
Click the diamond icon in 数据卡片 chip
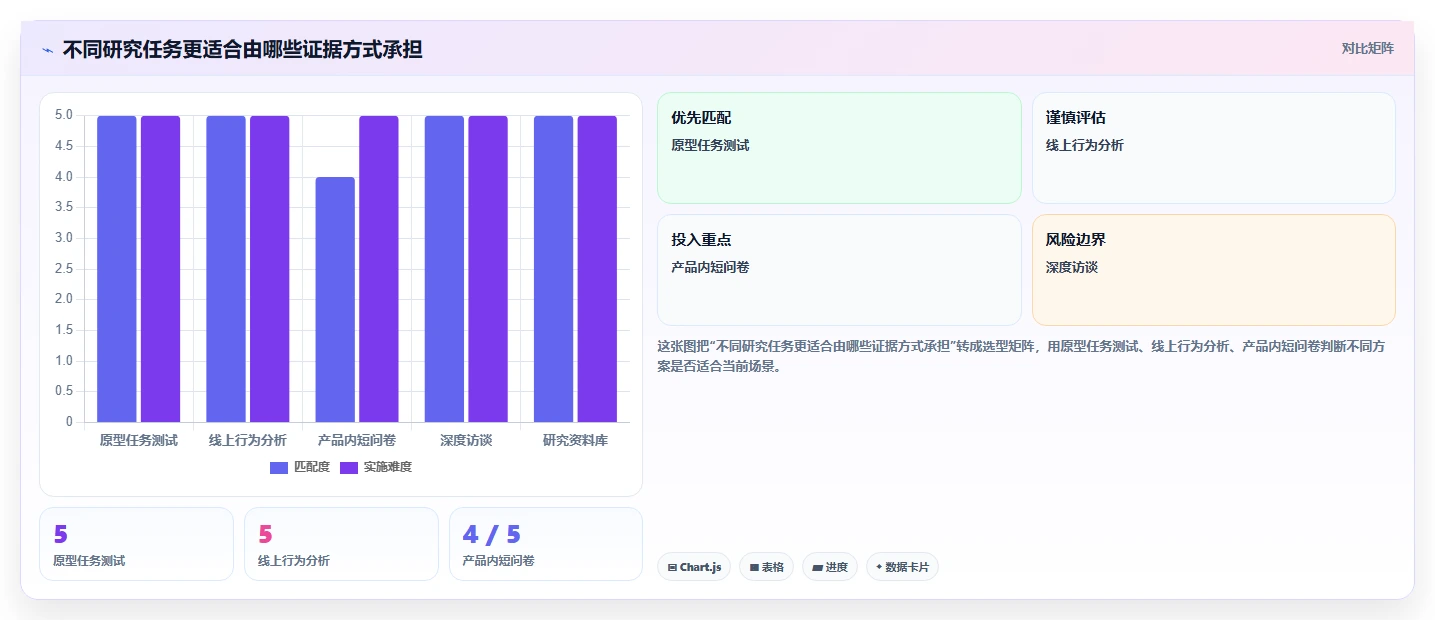pyautogui.click(x=879, y=566)
